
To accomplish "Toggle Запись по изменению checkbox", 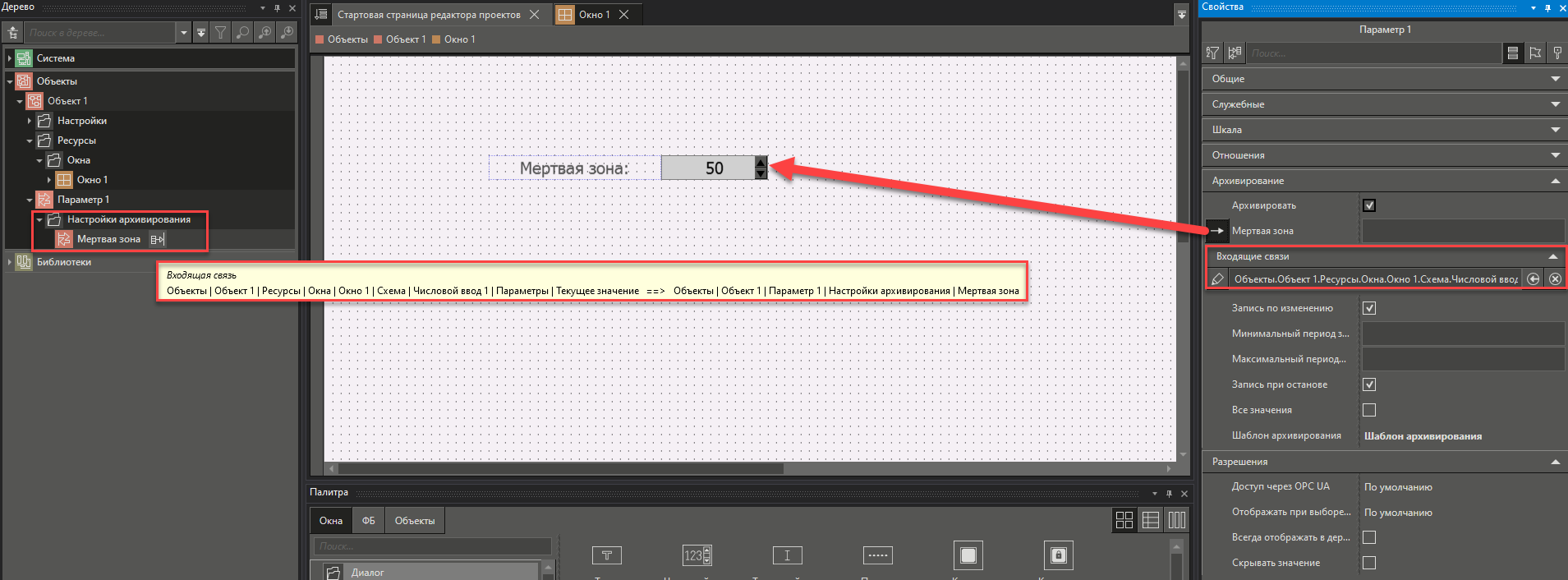I will point(1369,308).
